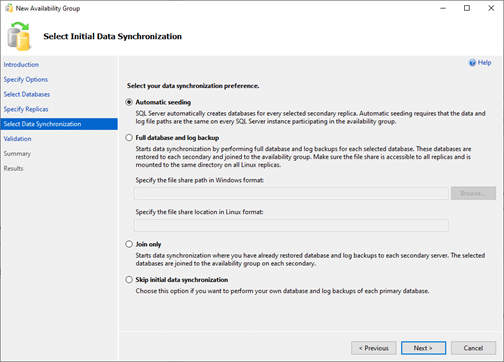Pick Skip initial data synchronization
The height and width of the screenshot is (362, 504).
pos(129,279)
